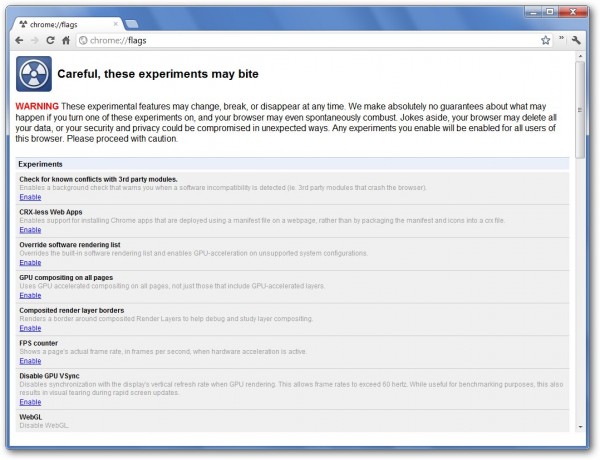600x460 pixels.
Task: Maximize the Chrome window
Action: [x=550, y=12]
